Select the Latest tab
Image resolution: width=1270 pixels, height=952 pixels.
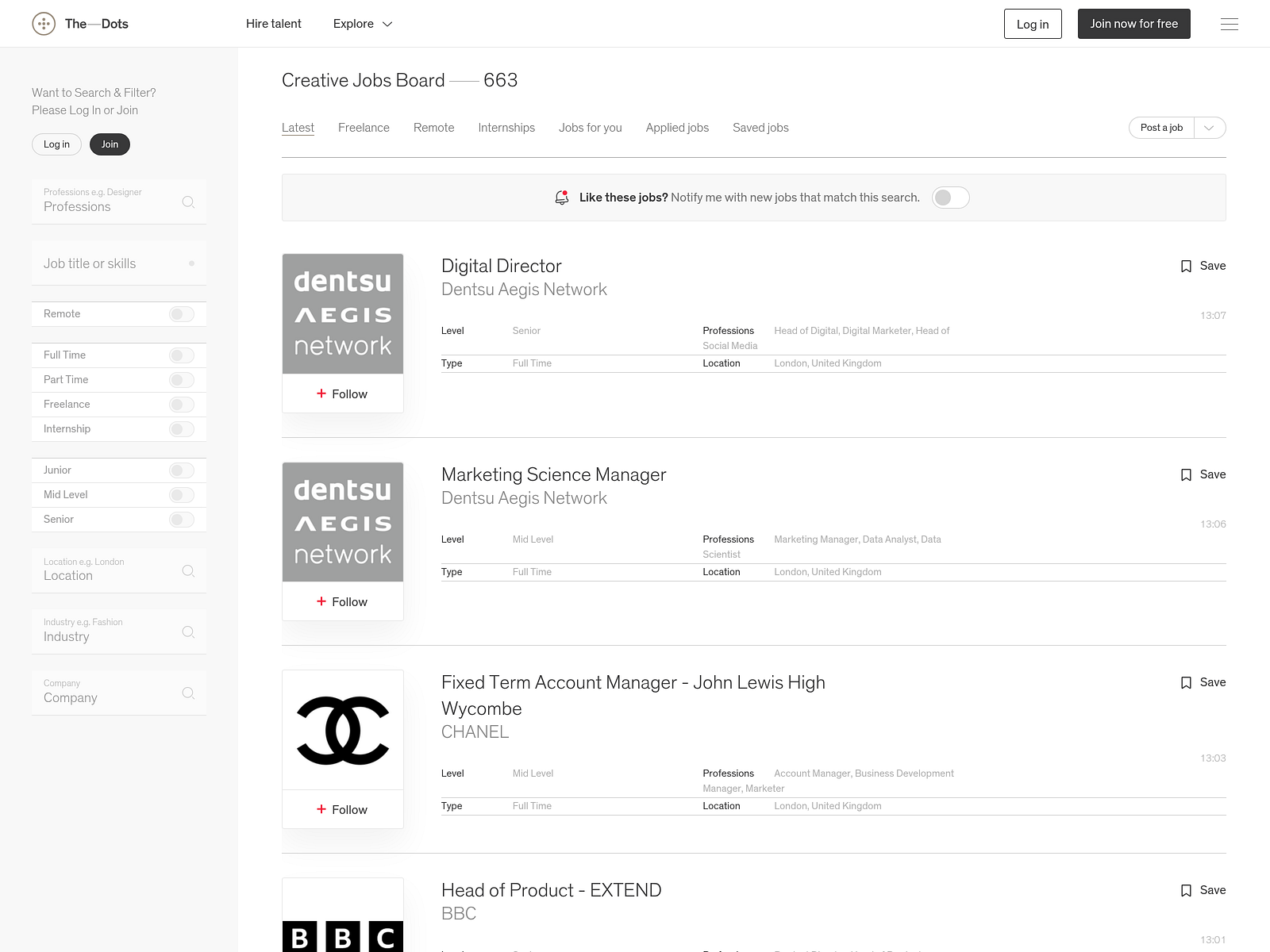tap(298, 128)
